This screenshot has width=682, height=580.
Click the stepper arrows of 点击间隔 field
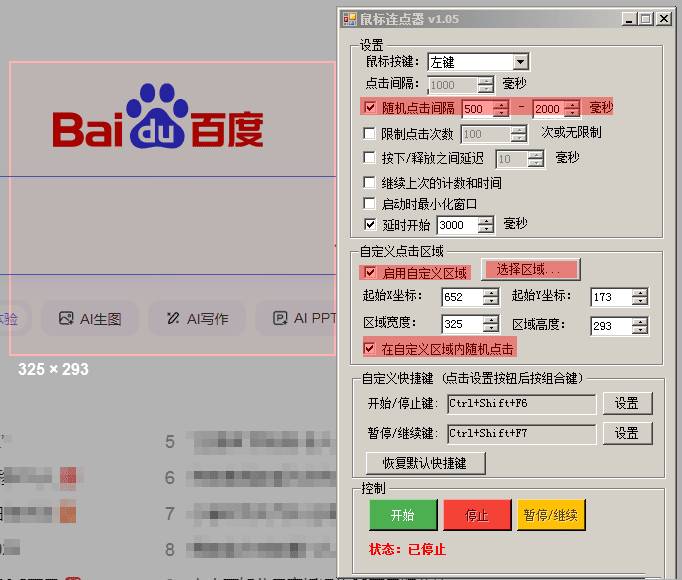[x=485, y=85]
